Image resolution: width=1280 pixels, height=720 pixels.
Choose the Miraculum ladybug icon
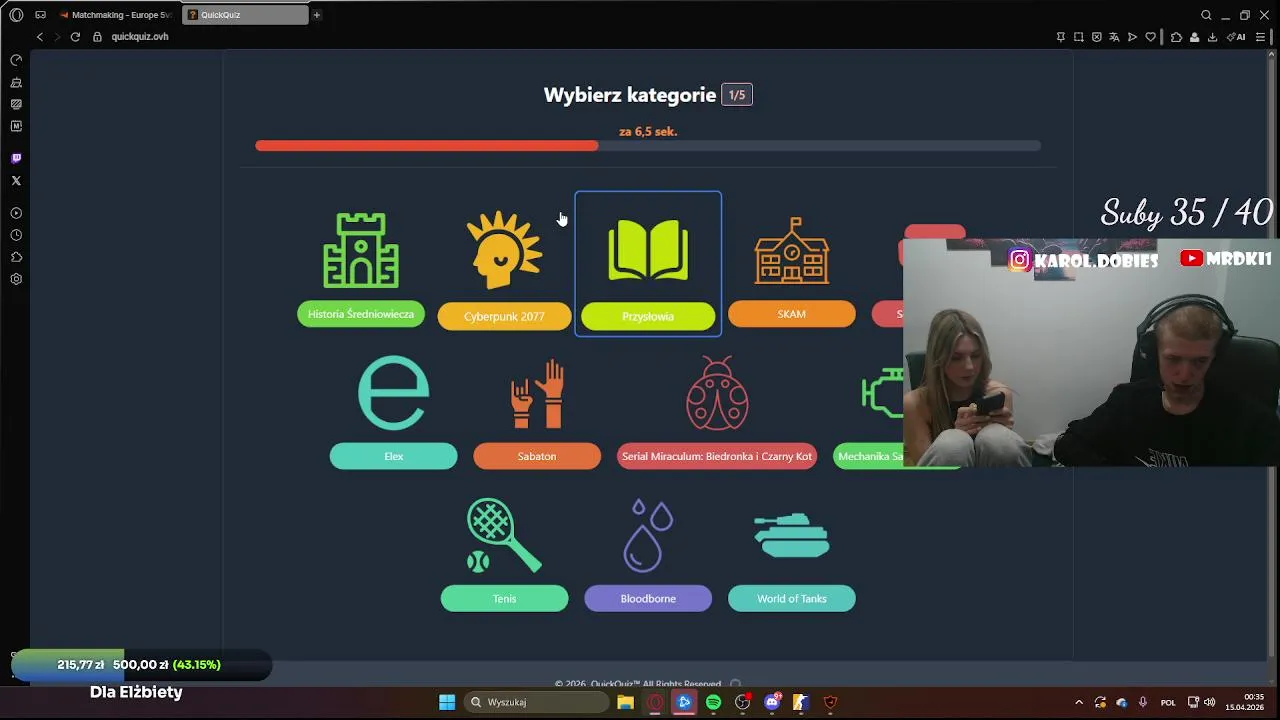coord(717,393)
